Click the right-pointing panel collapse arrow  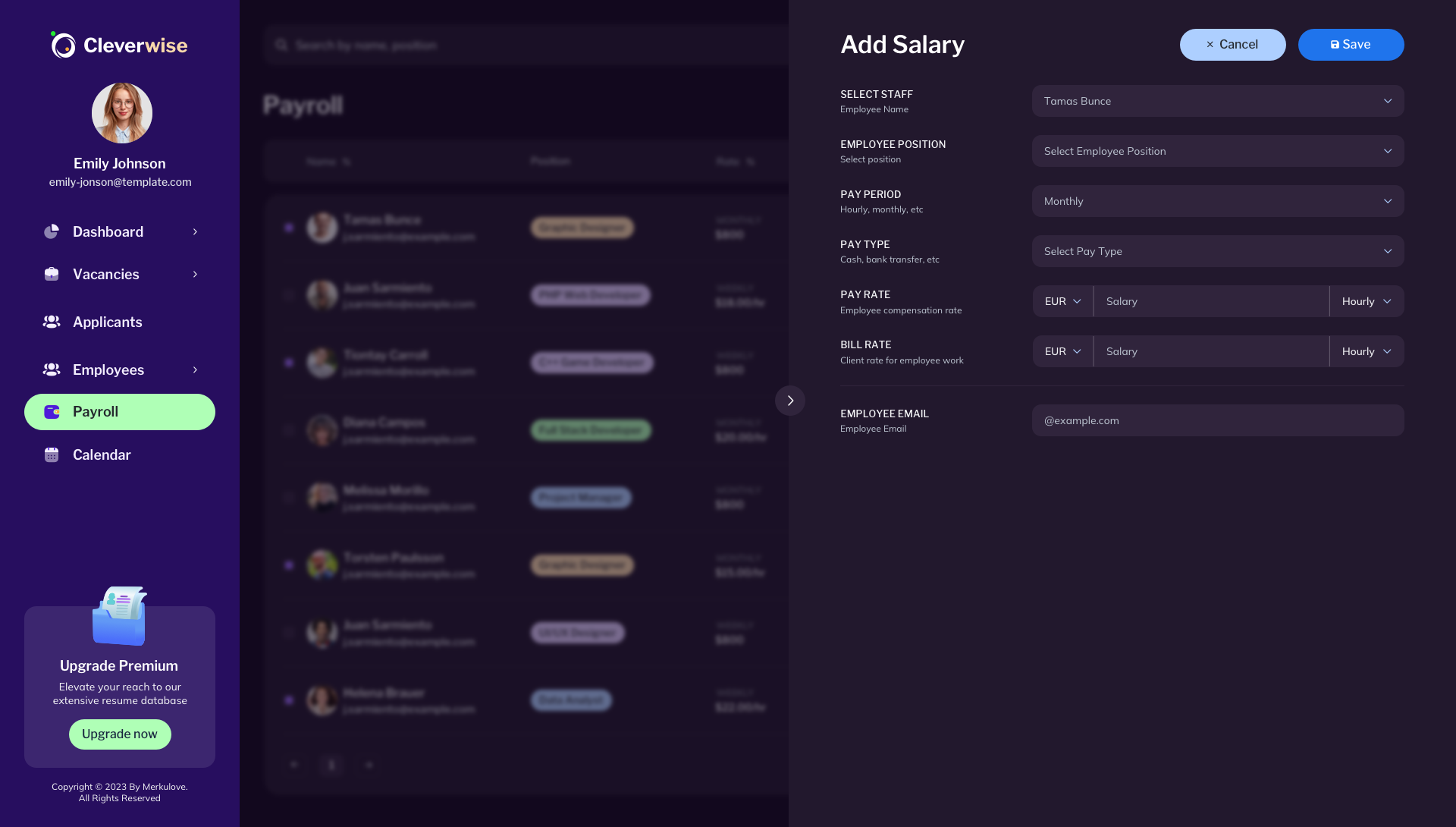click(x=790, y=400)
